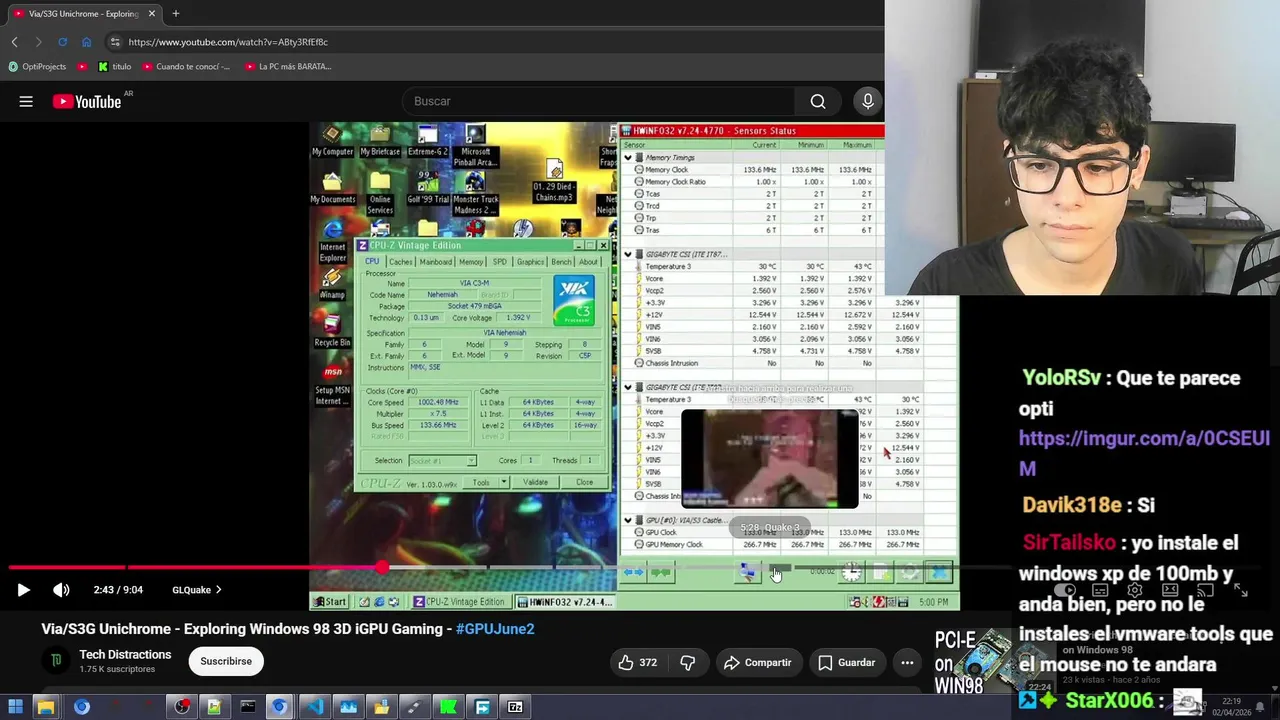This screenshot has height=720, width=1280.
Task: Open a new browser tab
Action: pos(175,14)
